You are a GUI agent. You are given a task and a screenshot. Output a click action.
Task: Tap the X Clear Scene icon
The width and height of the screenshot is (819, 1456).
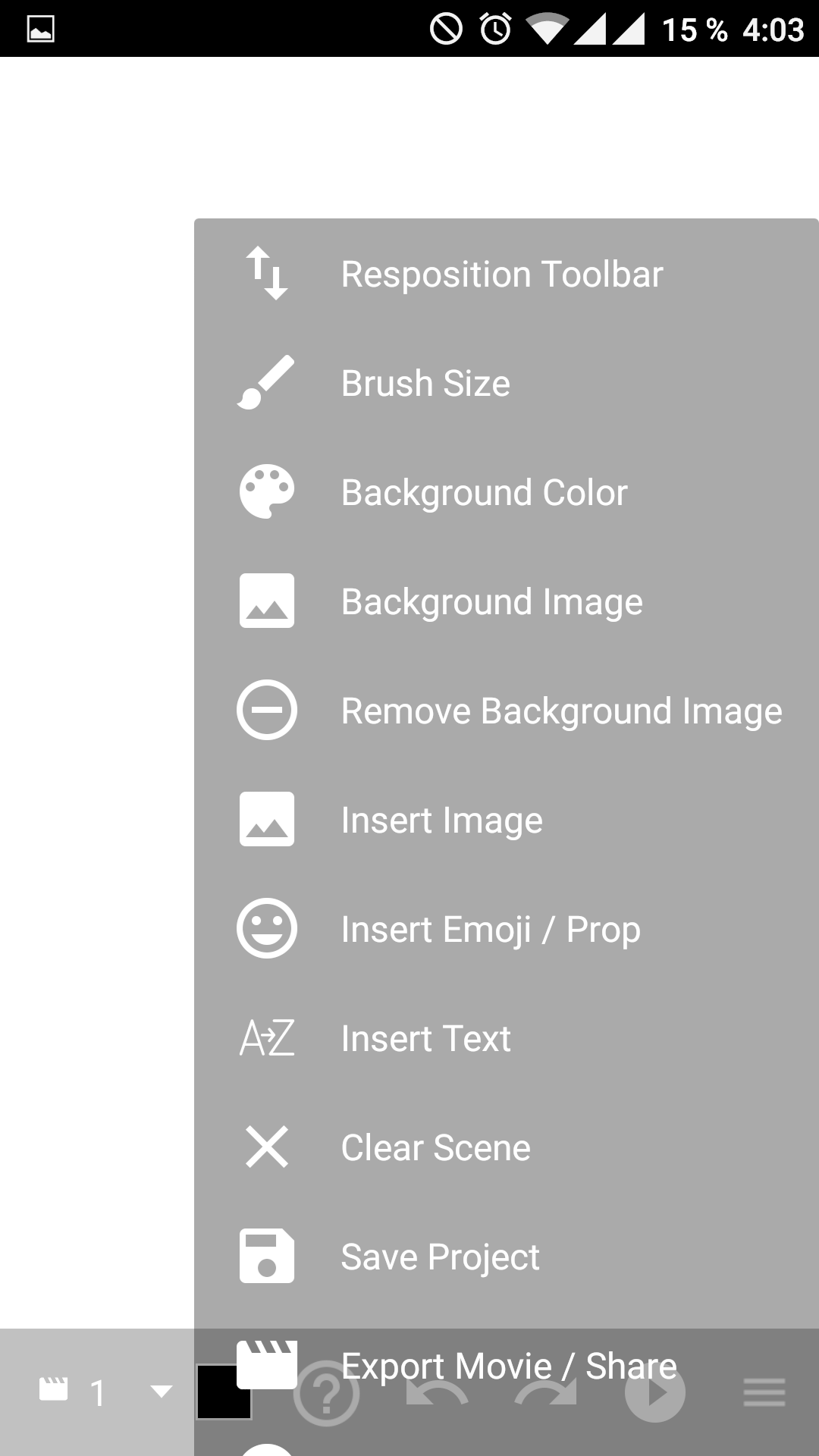coord(266,1147)
